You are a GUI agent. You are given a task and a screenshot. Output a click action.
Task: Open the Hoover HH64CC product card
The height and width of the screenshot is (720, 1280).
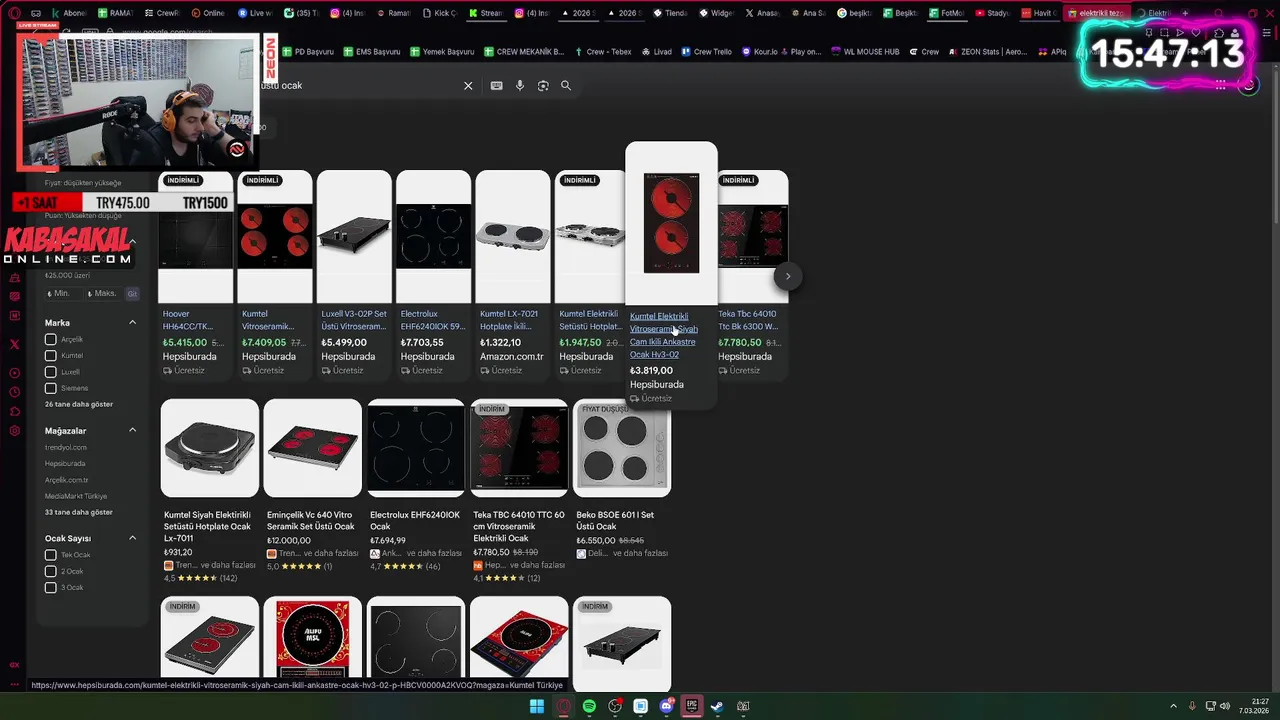(195, 275)
